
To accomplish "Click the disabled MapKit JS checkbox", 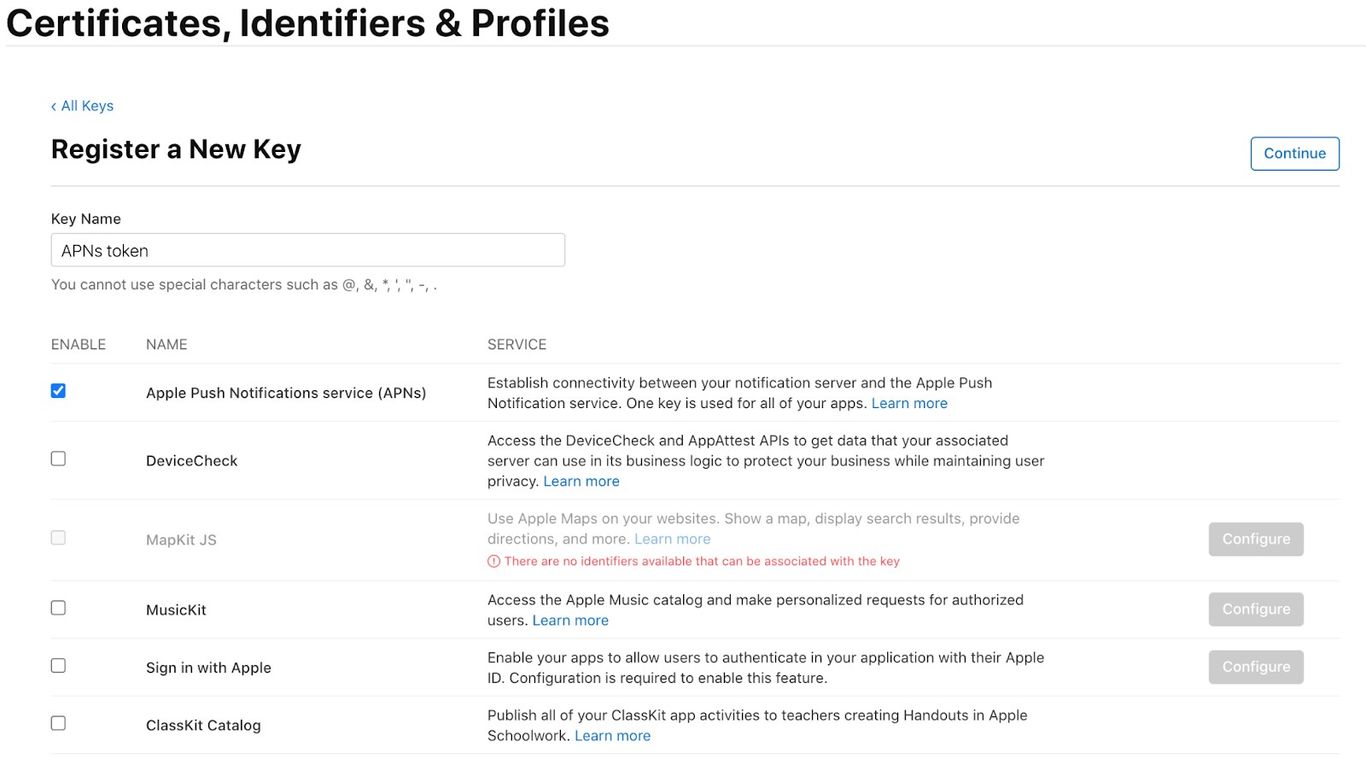I will [58, 538].
